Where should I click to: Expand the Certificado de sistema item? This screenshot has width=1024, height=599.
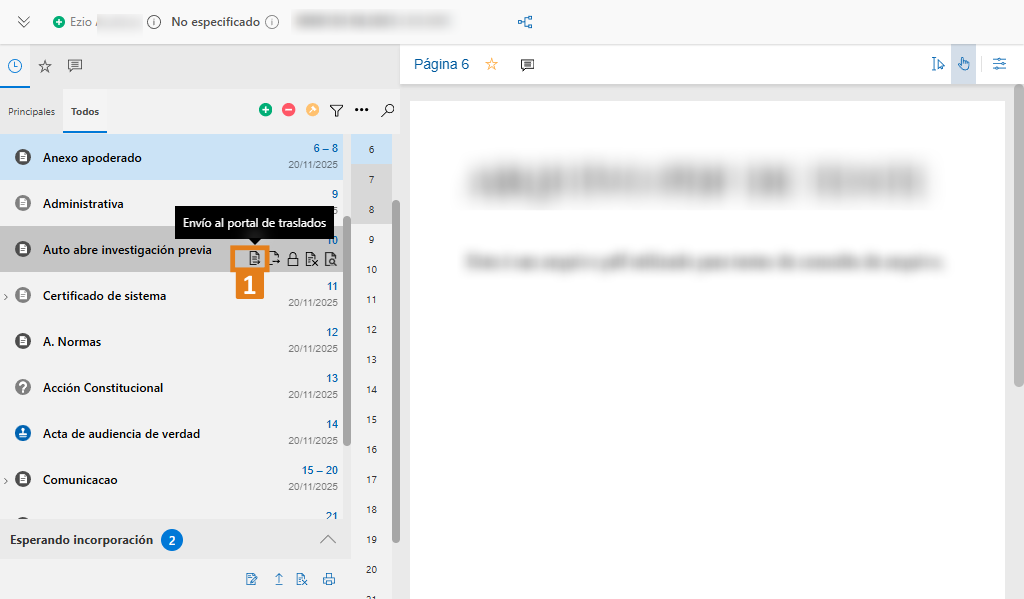coord(7,296)
